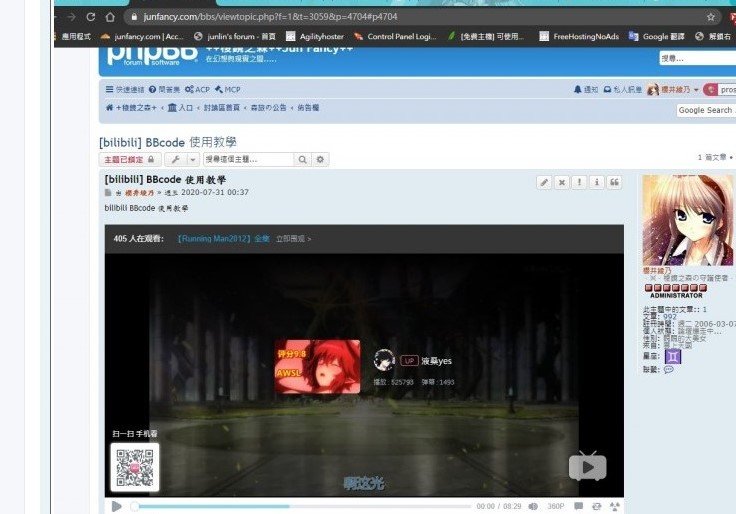Screen dimensions: 736x514
Task: Click the red anime video thumbnail
Action: tap(317, 366)
